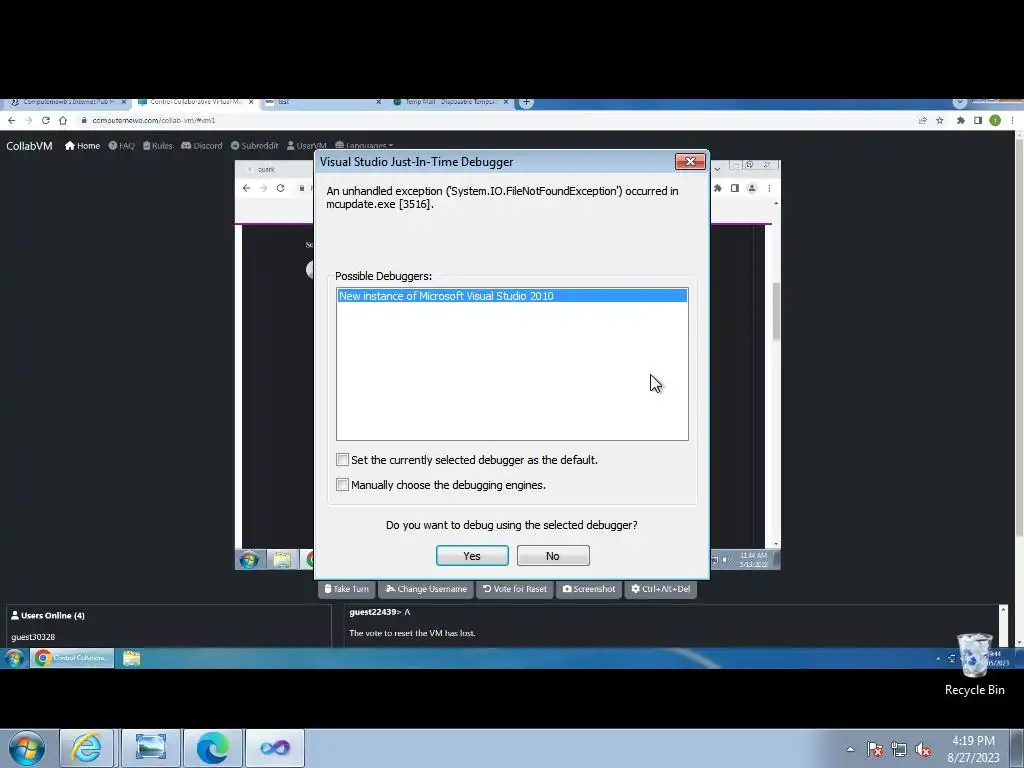Open the tab search dropdown arrow

[959, 103]
